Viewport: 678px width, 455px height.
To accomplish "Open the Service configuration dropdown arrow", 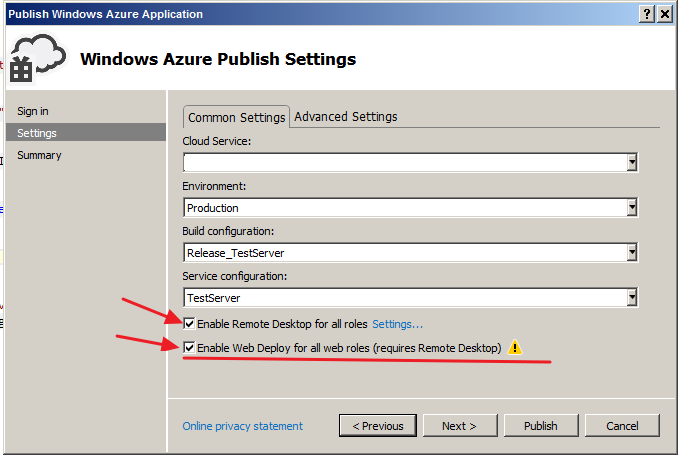I will [632, 298].
